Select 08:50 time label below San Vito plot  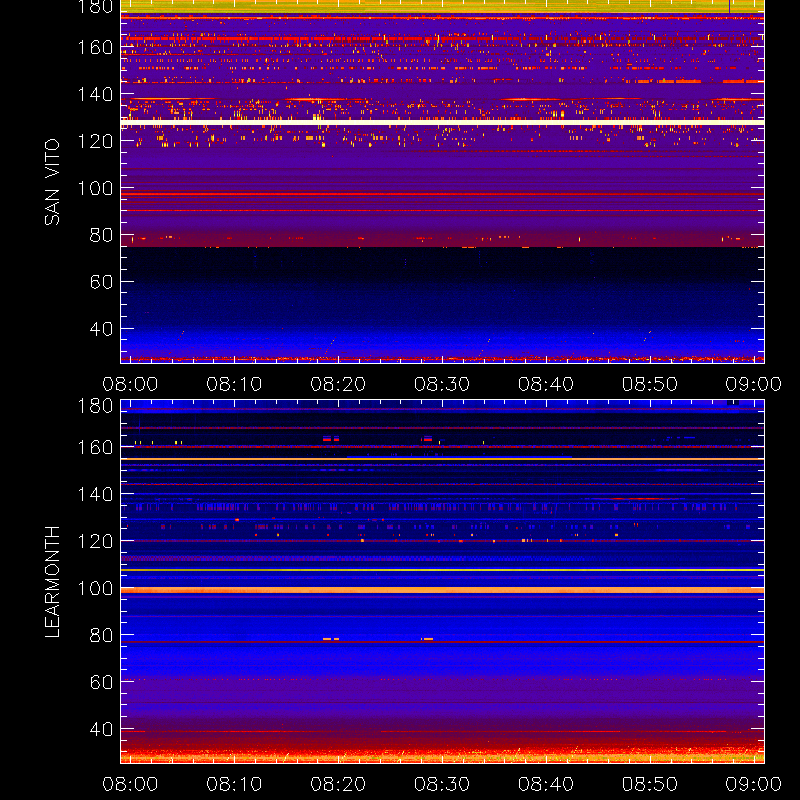coord(650,384)
